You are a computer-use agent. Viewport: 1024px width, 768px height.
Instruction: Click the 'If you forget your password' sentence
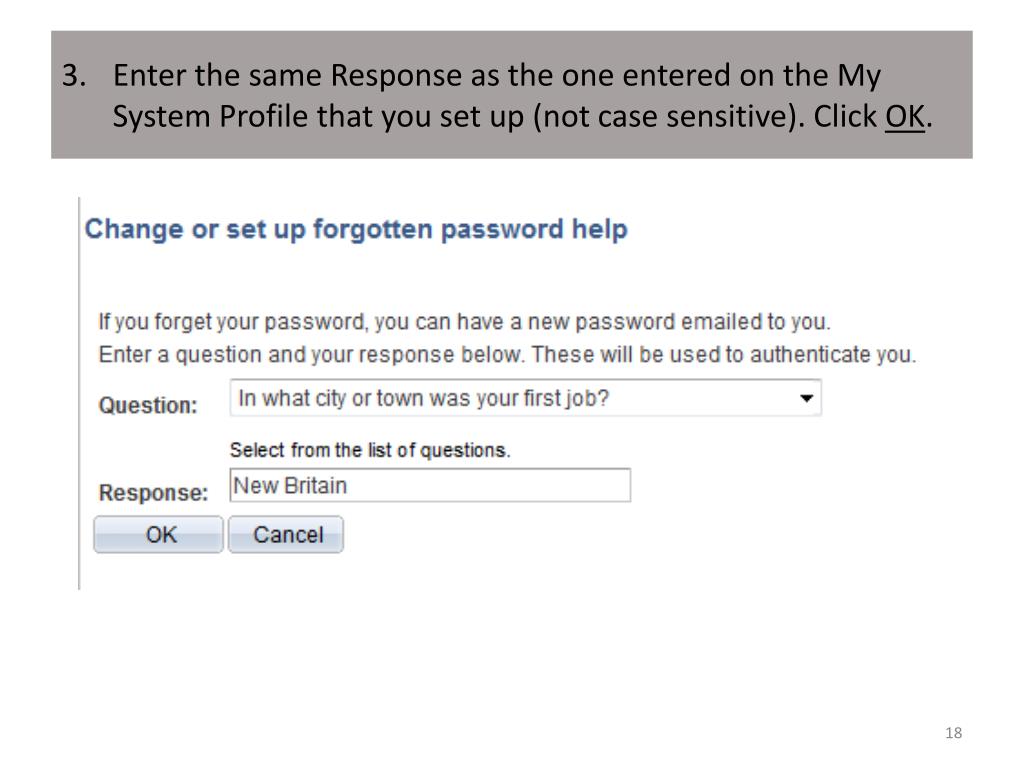pos(464,322)
